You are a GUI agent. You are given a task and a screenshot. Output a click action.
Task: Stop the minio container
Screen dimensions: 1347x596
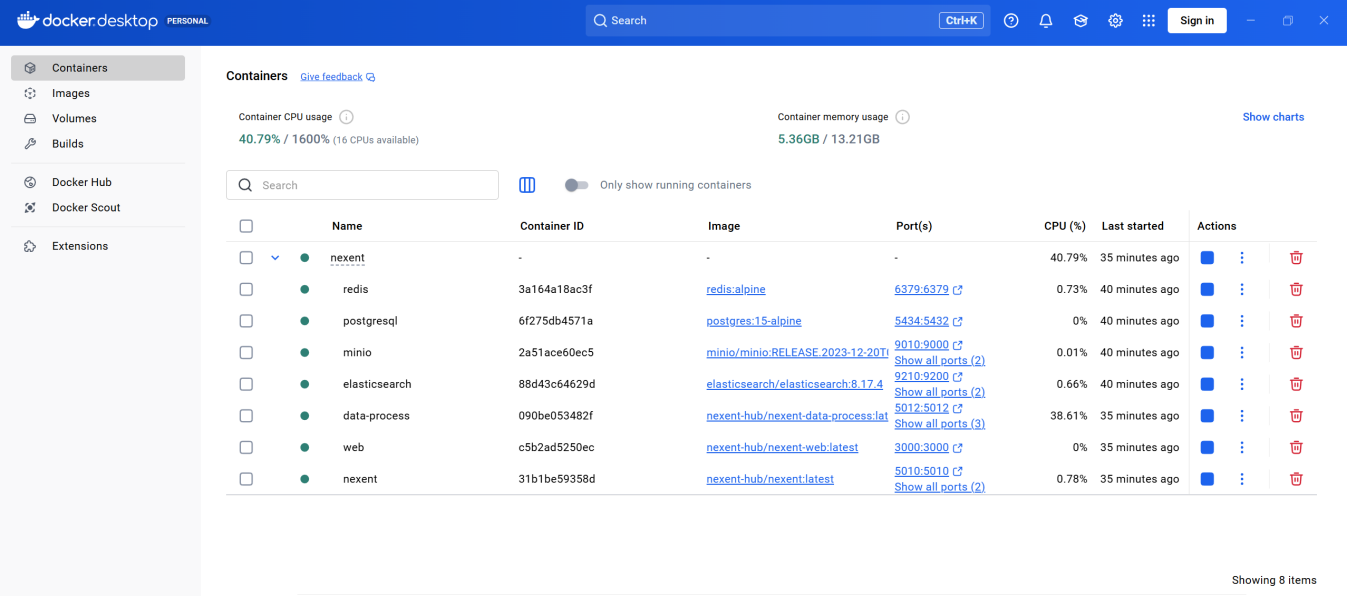click(x=1207, y=352)
